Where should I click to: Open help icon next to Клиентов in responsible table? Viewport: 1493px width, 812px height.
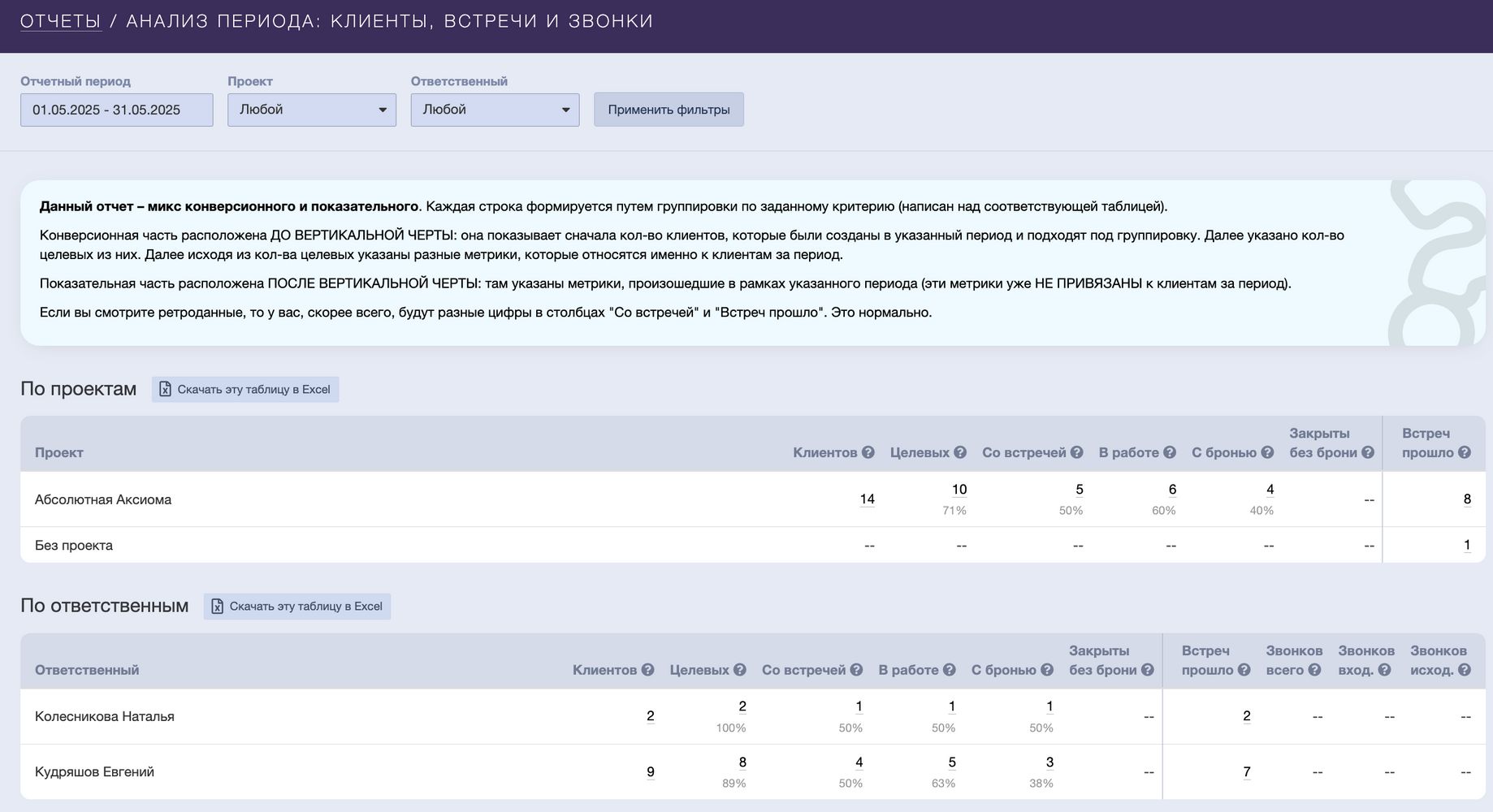[x=647, y=670]
